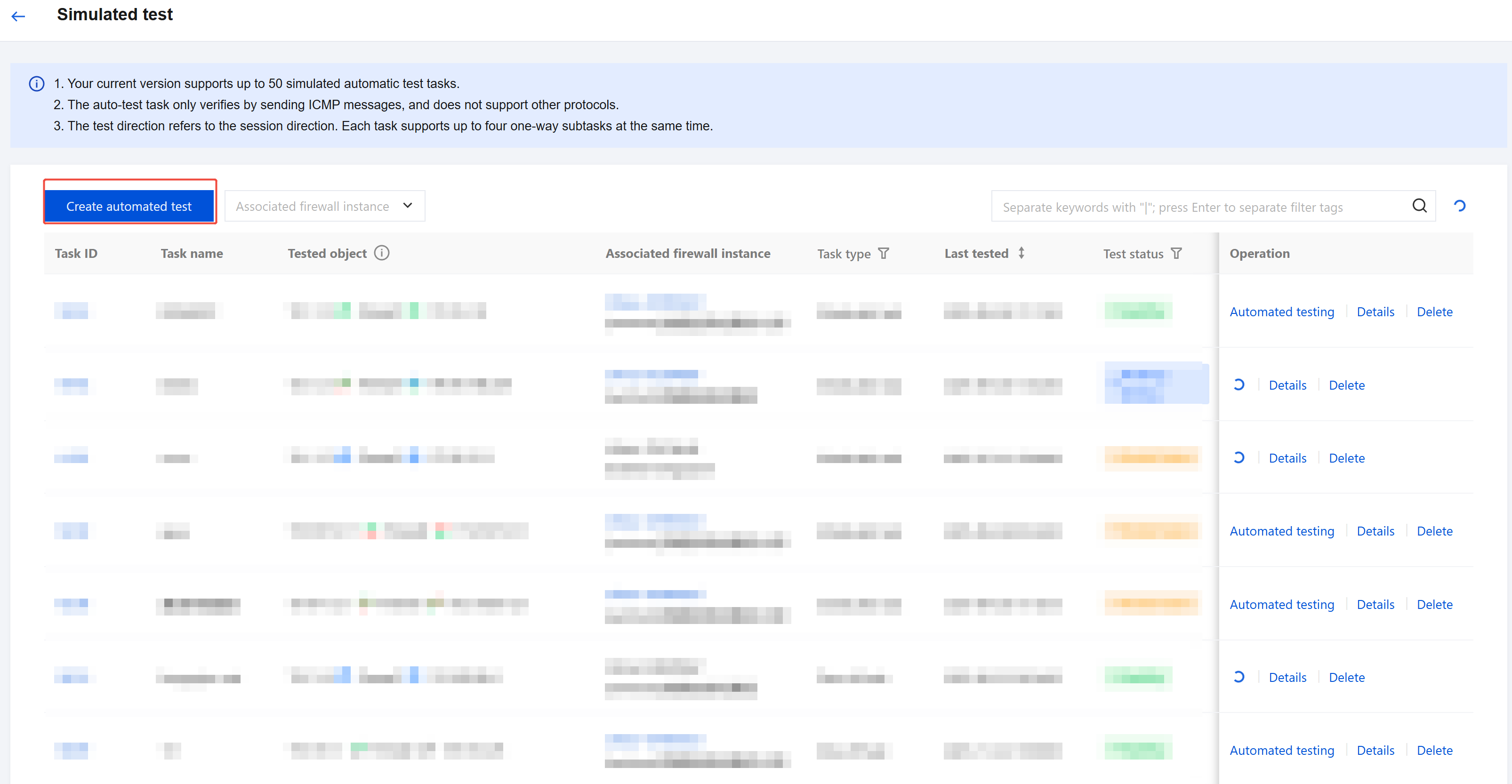Open Details in fourth row
1512x784 pixels.
[x=1375, y=531]
